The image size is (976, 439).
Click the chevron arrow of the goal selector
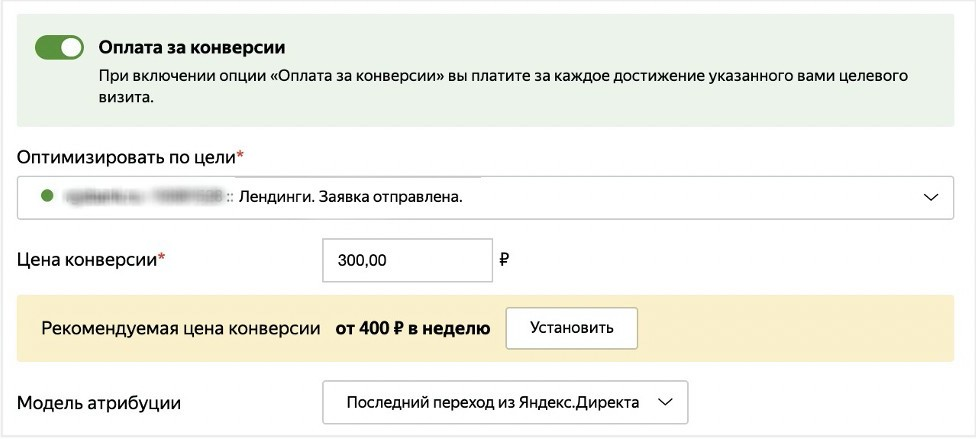point(932,197)
